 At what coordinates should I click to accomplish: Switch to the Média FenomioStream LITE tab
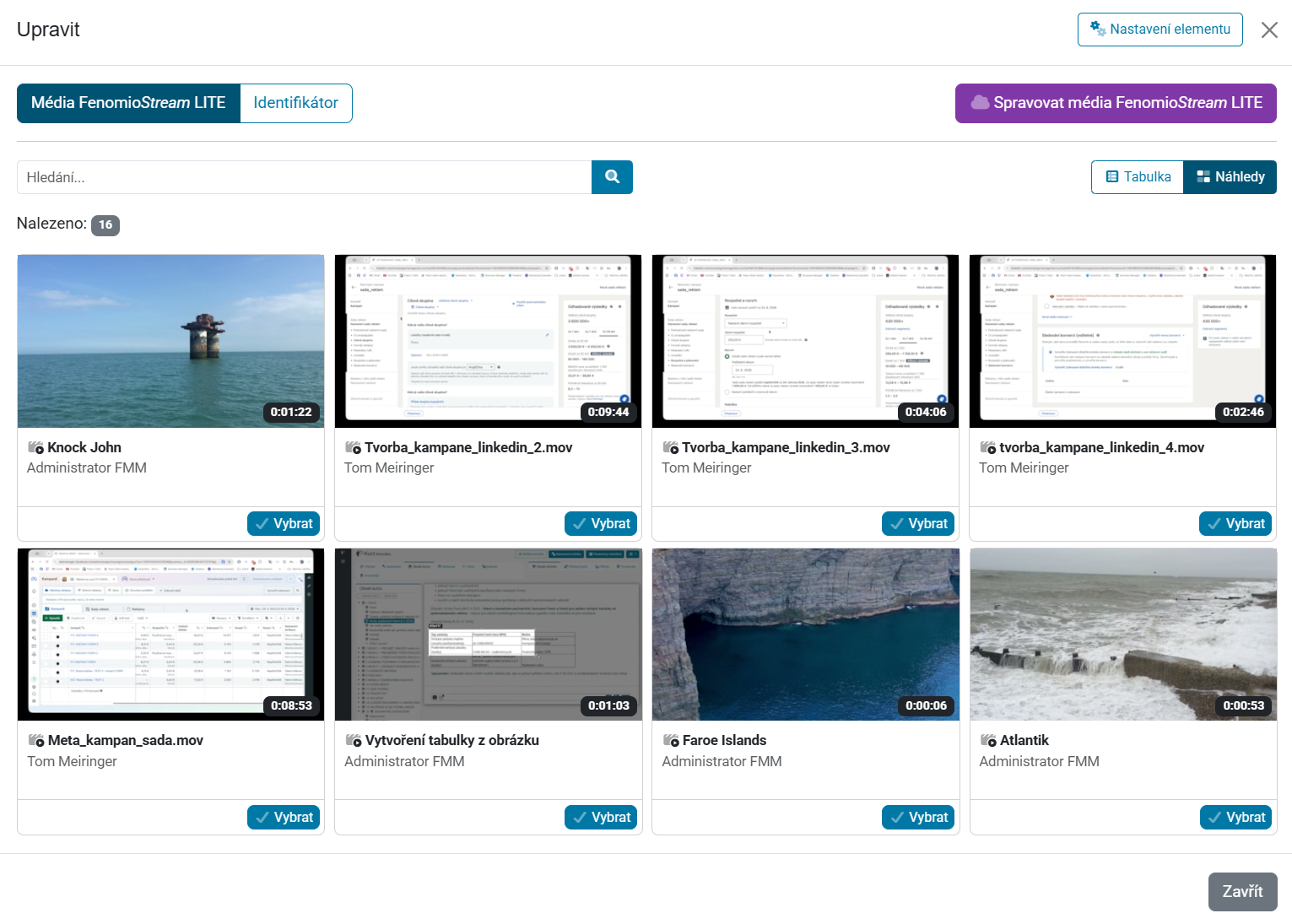pos(128,103)
